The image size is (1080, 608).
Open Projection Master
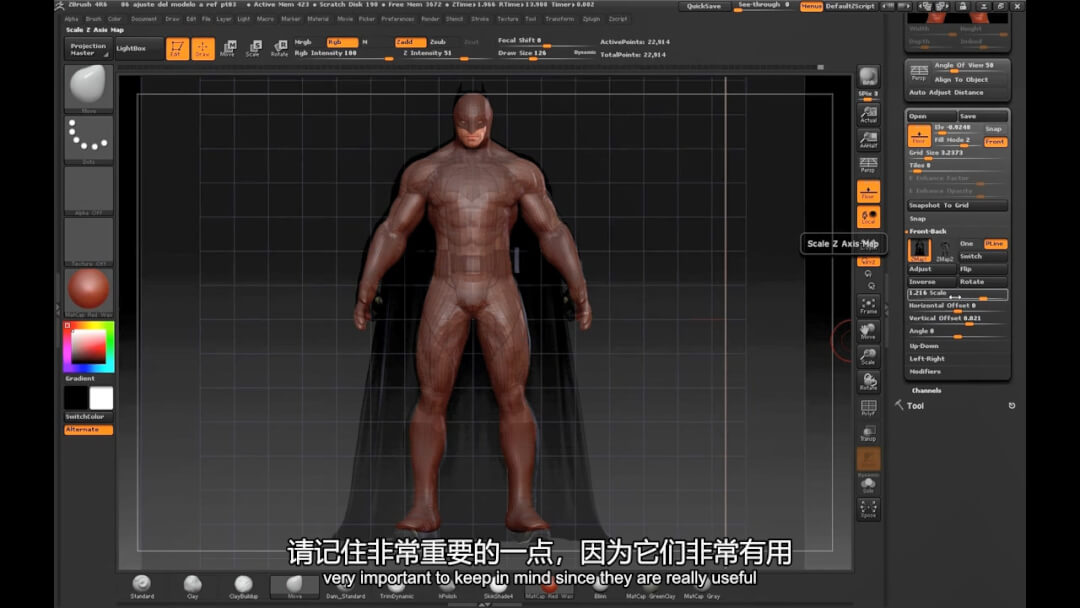coord(88,49)
